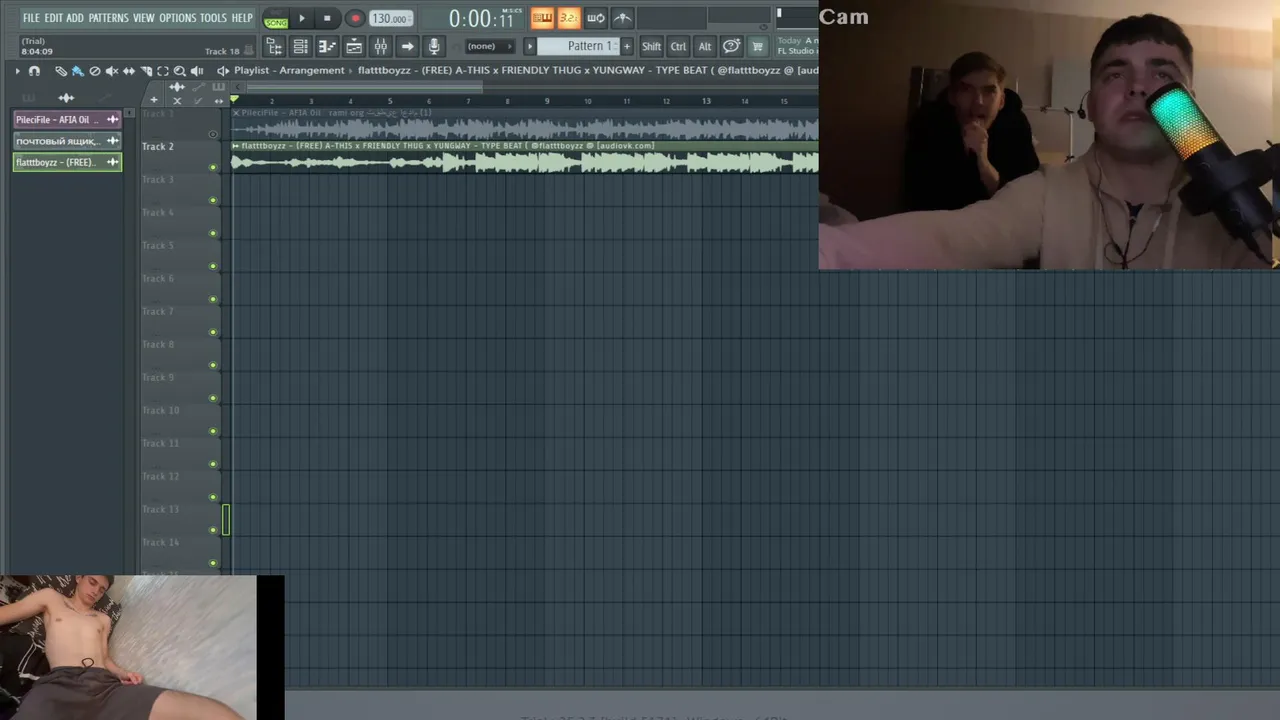Toggle the orange metronome button
Image resolution: width=1280 pixels, height=720 pixels.
tap(542, 18)
